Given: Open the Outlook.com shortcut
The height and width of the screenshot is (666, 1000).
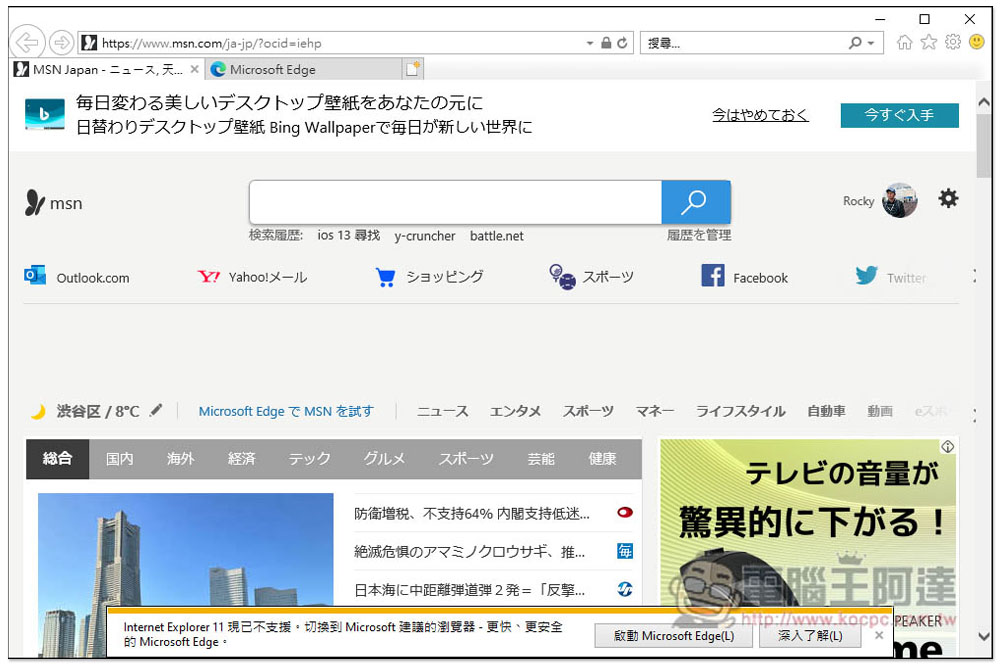Looking at the screenshot, I should pos(77,277).
